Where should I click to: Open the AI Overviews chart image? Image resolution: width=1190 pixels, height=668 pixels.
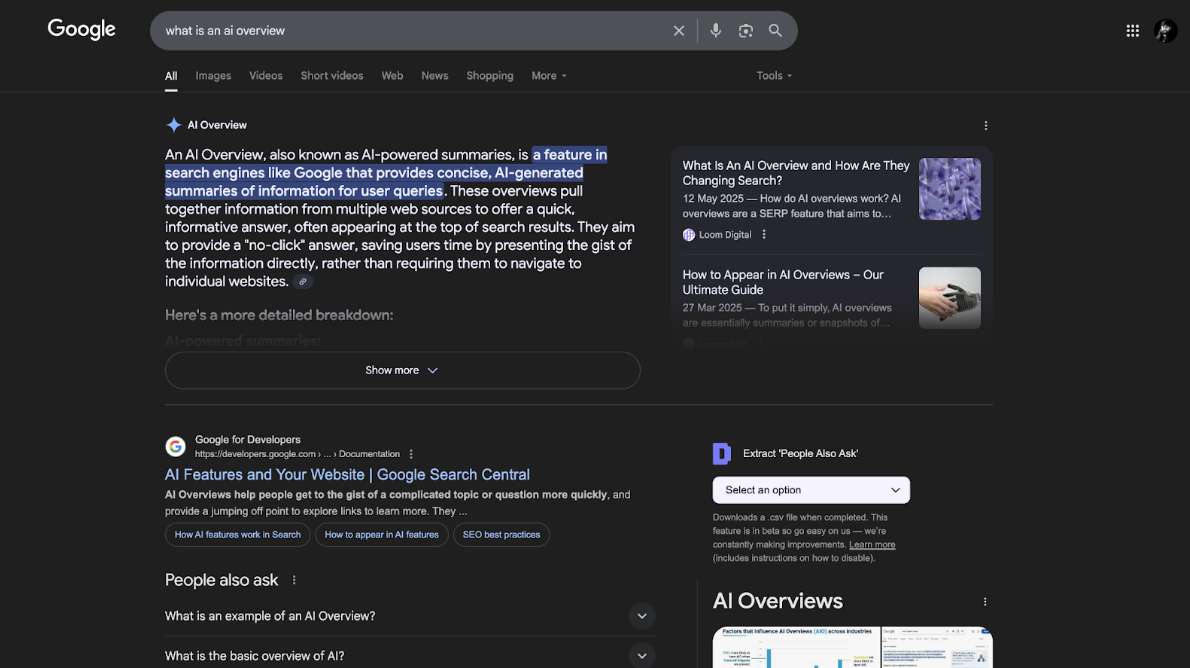[x=796, y=648]
